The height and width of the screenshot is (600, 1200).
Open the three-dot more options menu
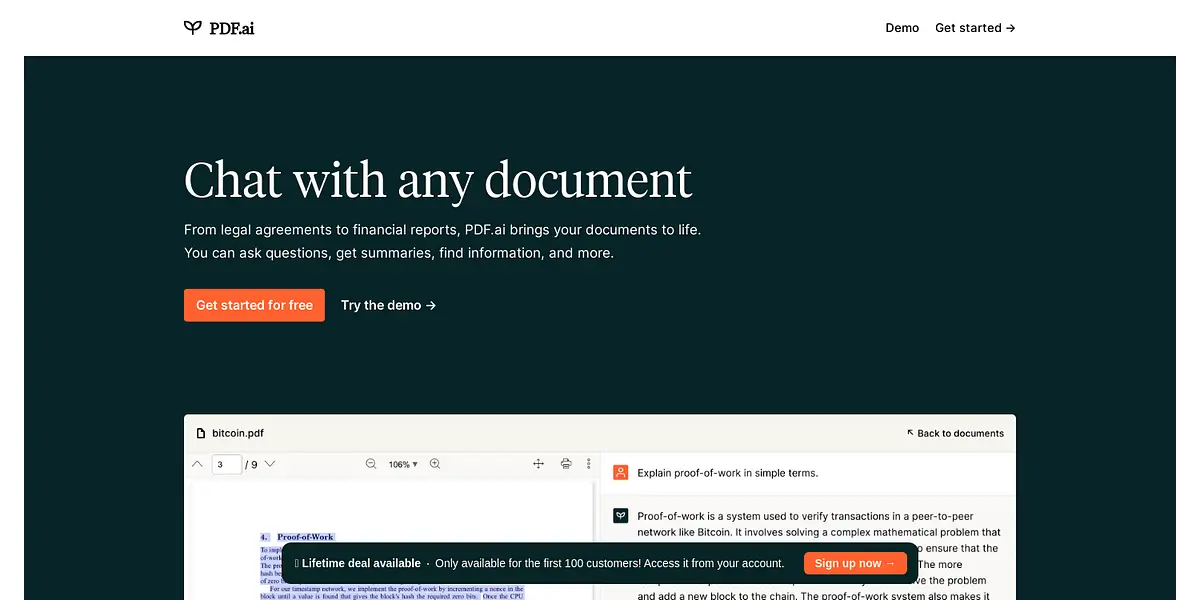(588, 464)
